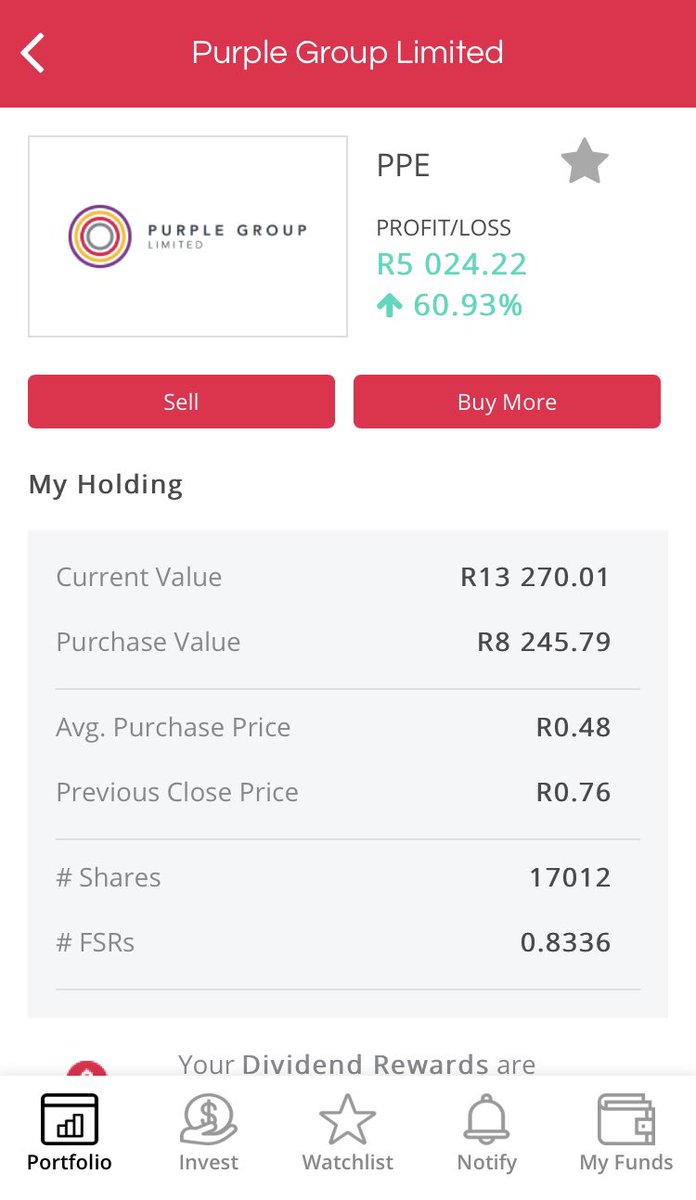Open the Invest tab icon

[208, 1120]
